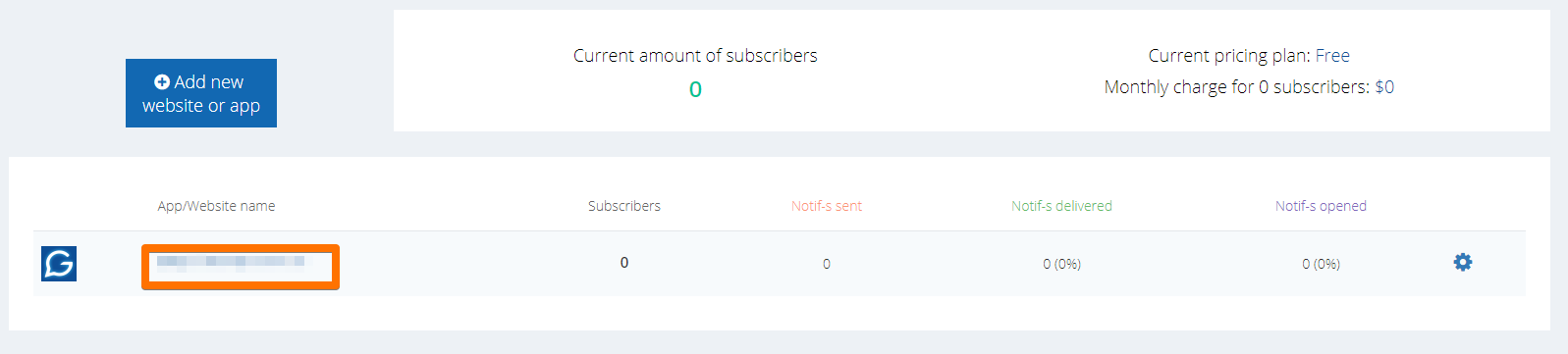The image size is (1568, 354).
Task: Click Current amount of subscribers label
Action: 695,56
